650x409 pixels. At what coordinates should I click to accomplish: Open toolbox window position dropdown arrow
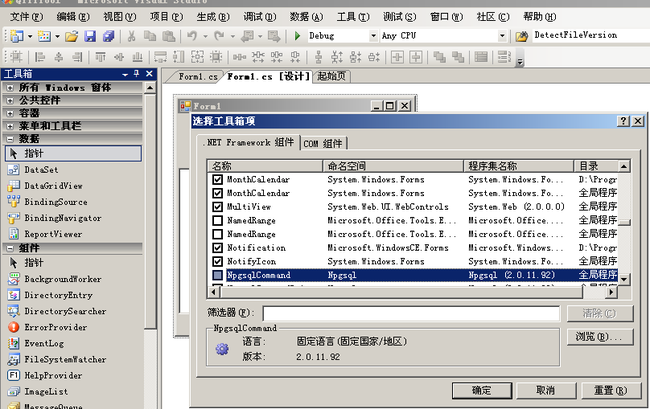pos(125,74)
